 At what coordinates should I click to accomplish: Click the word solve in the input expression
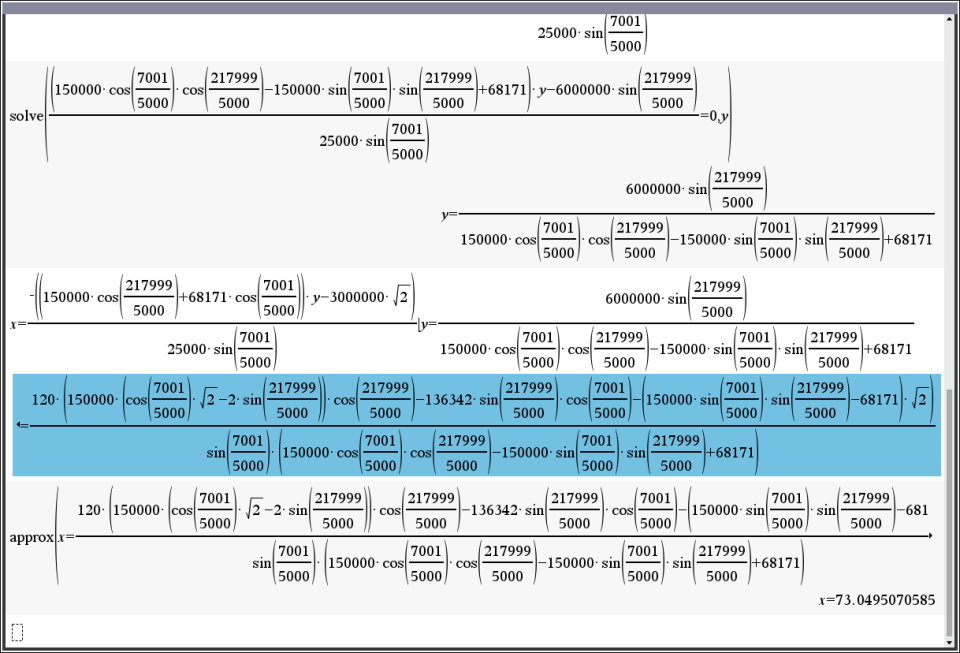[x=26, y=116]
